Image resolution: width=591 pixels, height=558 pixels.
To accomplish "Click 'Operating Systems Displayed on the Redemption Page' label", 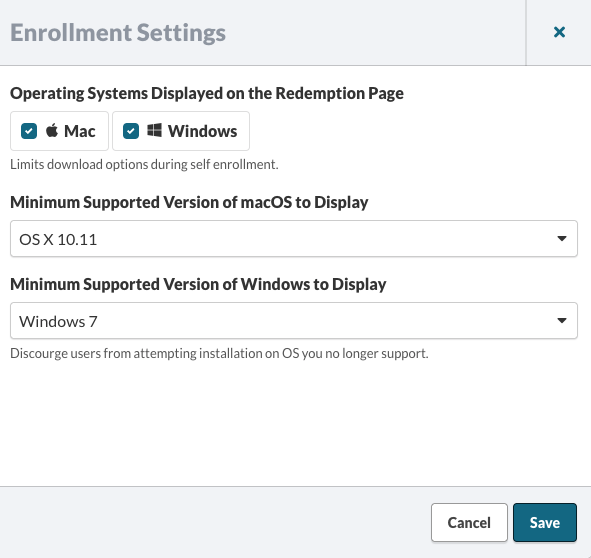I will pyautogui.click(x=207, y=94).
